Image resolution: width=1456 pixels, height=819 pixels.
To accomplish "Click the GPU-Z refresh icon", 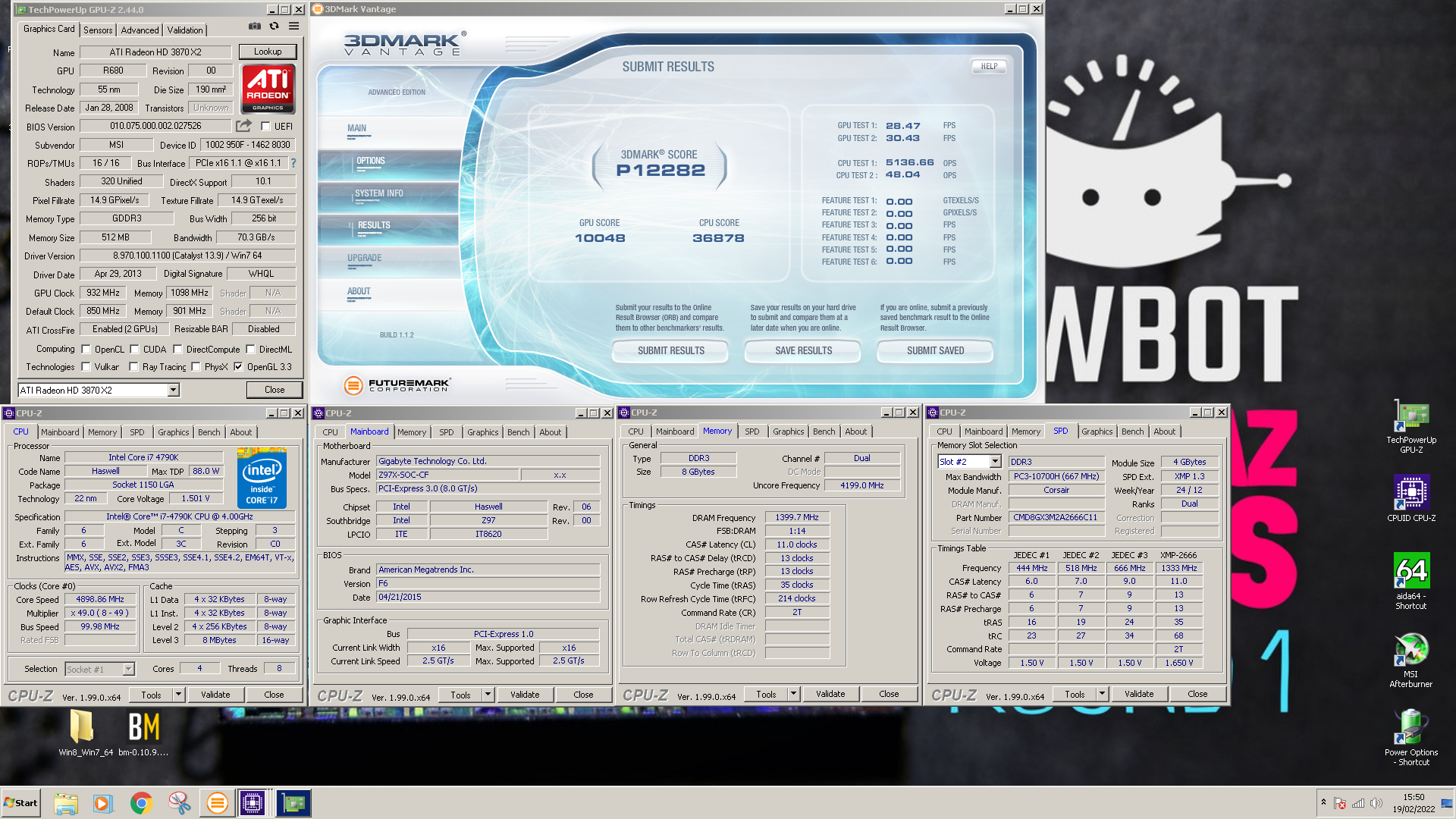I will click(x=275, y=27).
